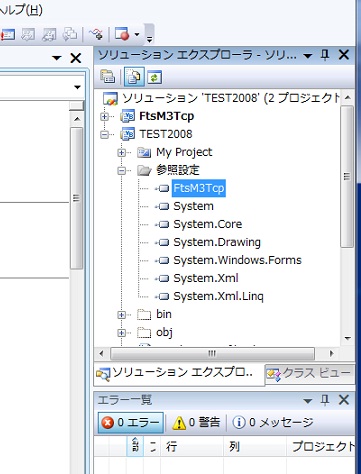Toggle Show All Files in Solution Explorer
This screenshot has height=474, width=361.
coord(134,77)
